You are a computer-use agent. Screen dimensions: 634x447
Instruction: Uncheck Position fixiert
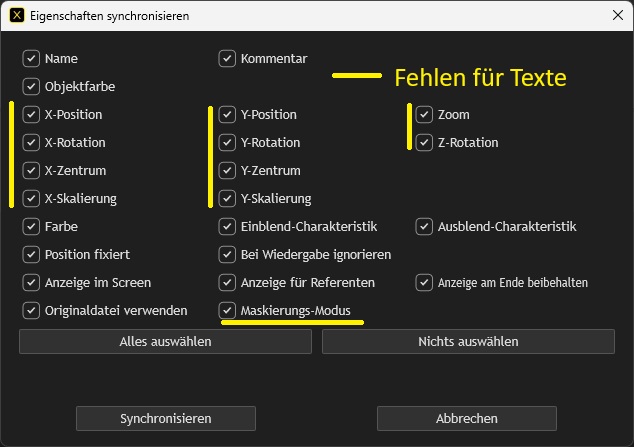[x=31, y=255]
